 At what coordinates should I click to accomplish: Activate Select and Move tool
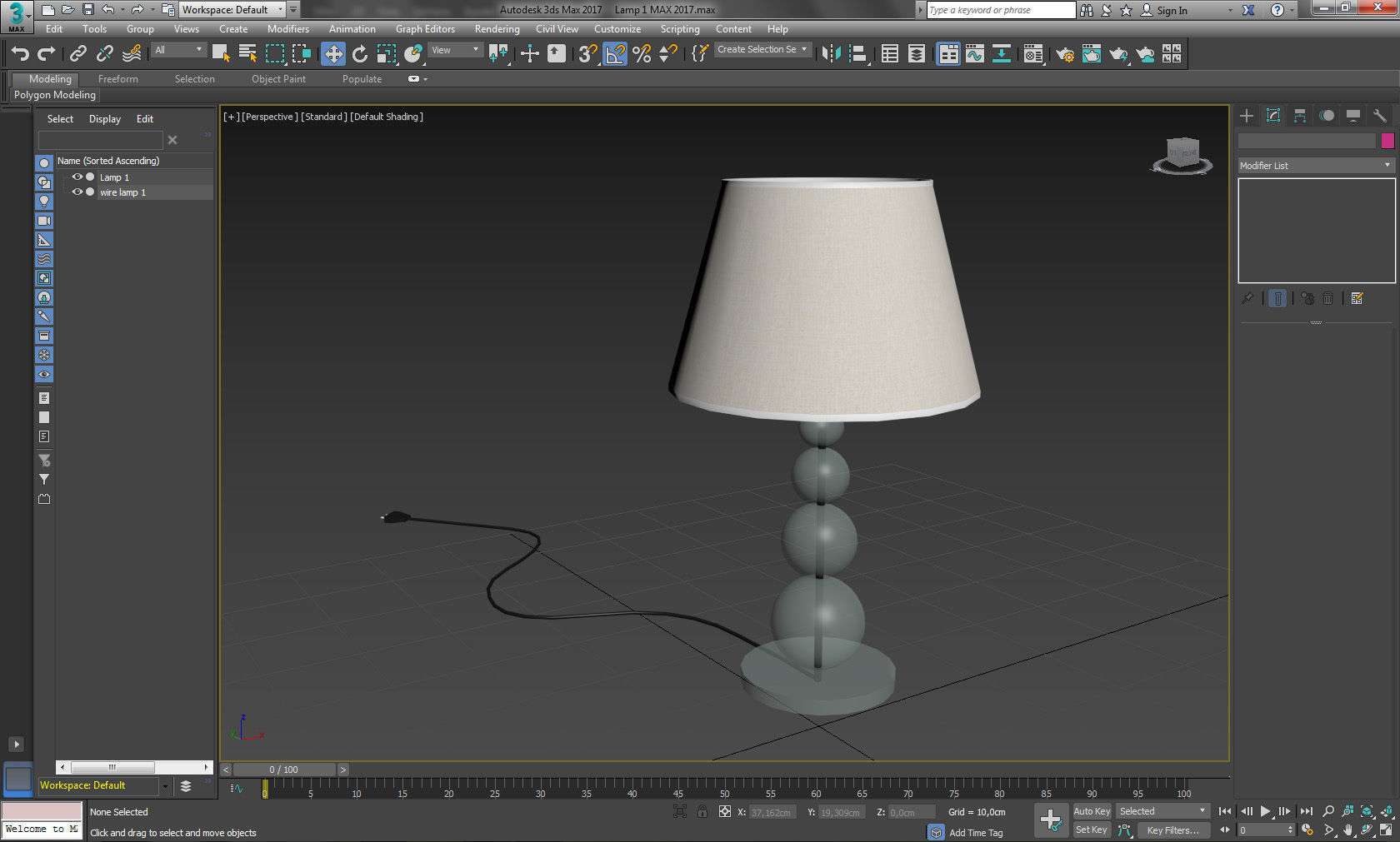point(333,54)
